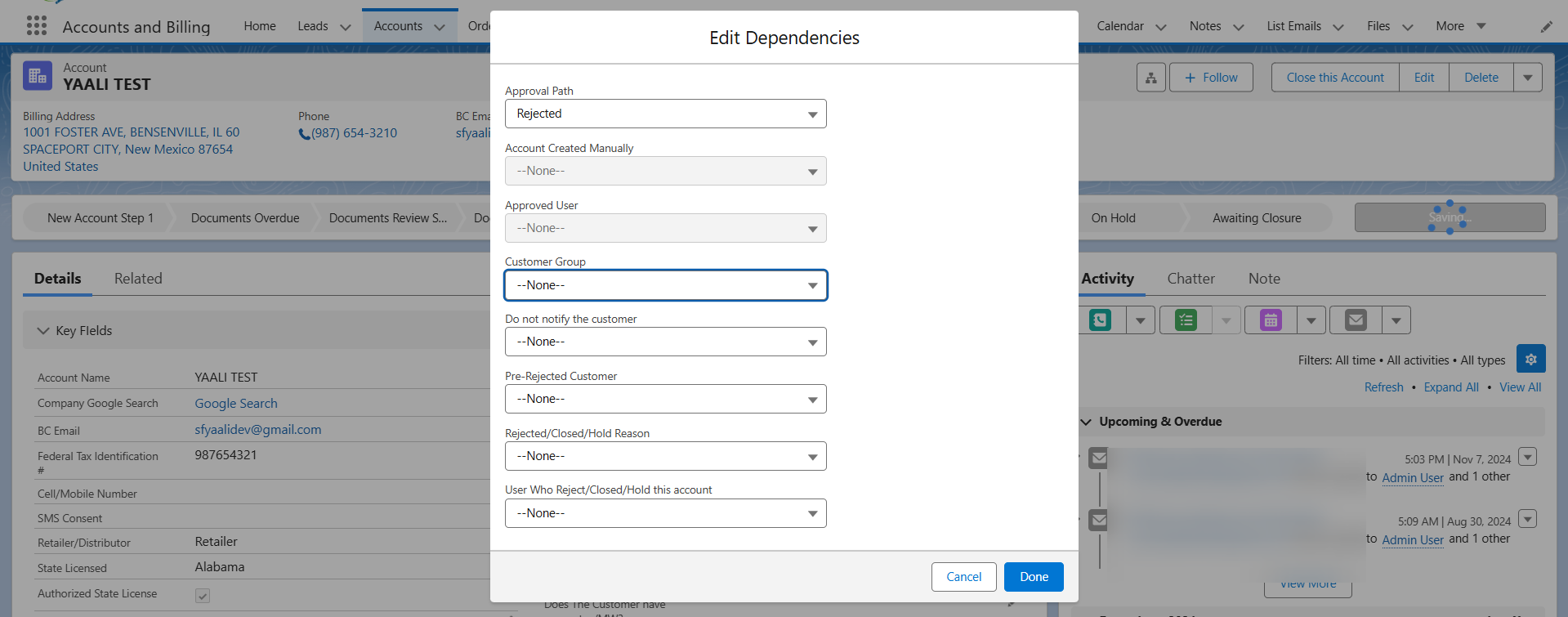Click the Email activity icon
The width and height of the screenshot is (1568, 617).
click(1356, 320)
